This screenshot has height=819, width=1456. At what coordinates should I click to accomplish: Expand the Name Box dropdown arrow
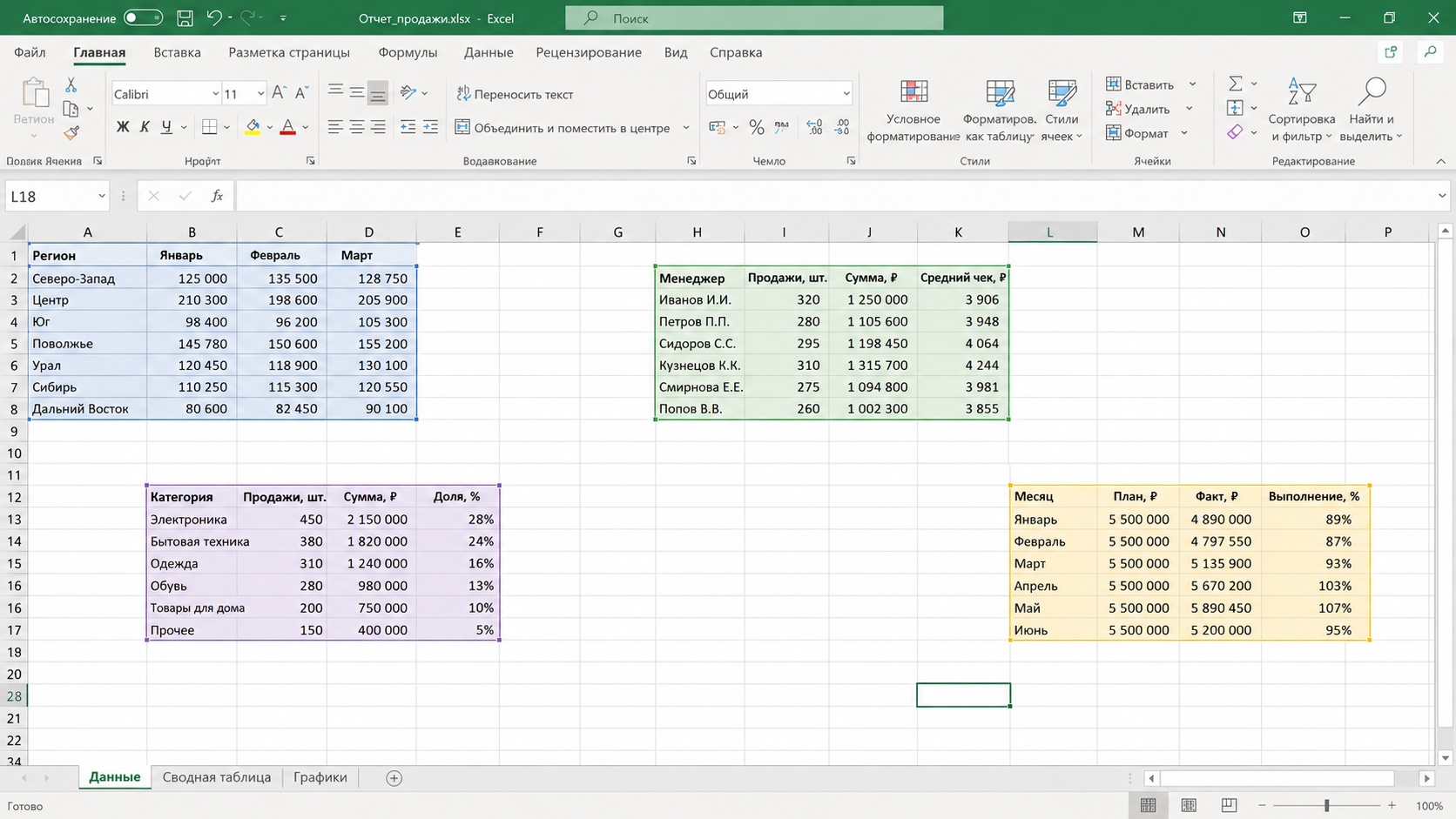coord(101,196)
